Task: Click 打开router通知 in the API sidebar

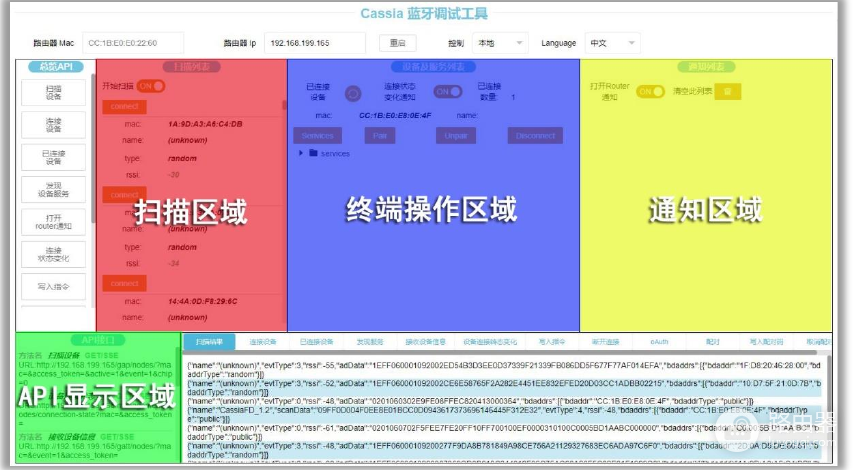Action: pos(53,222)
